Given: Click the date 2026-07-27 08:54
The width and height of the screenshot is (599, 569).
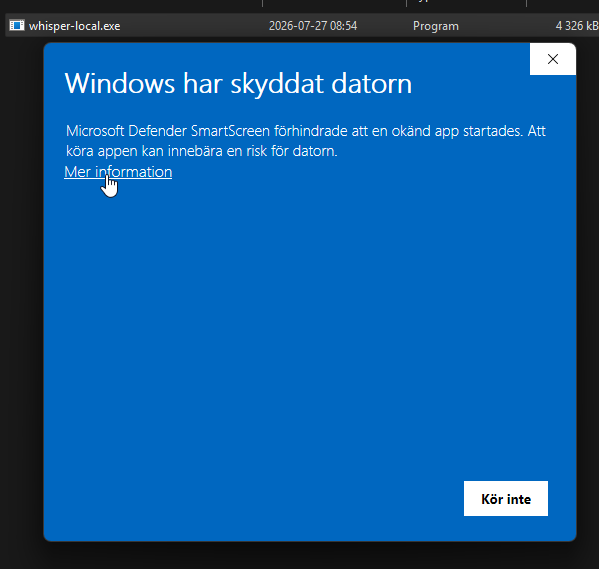Looking at the screenshot, I should point(313,26).
